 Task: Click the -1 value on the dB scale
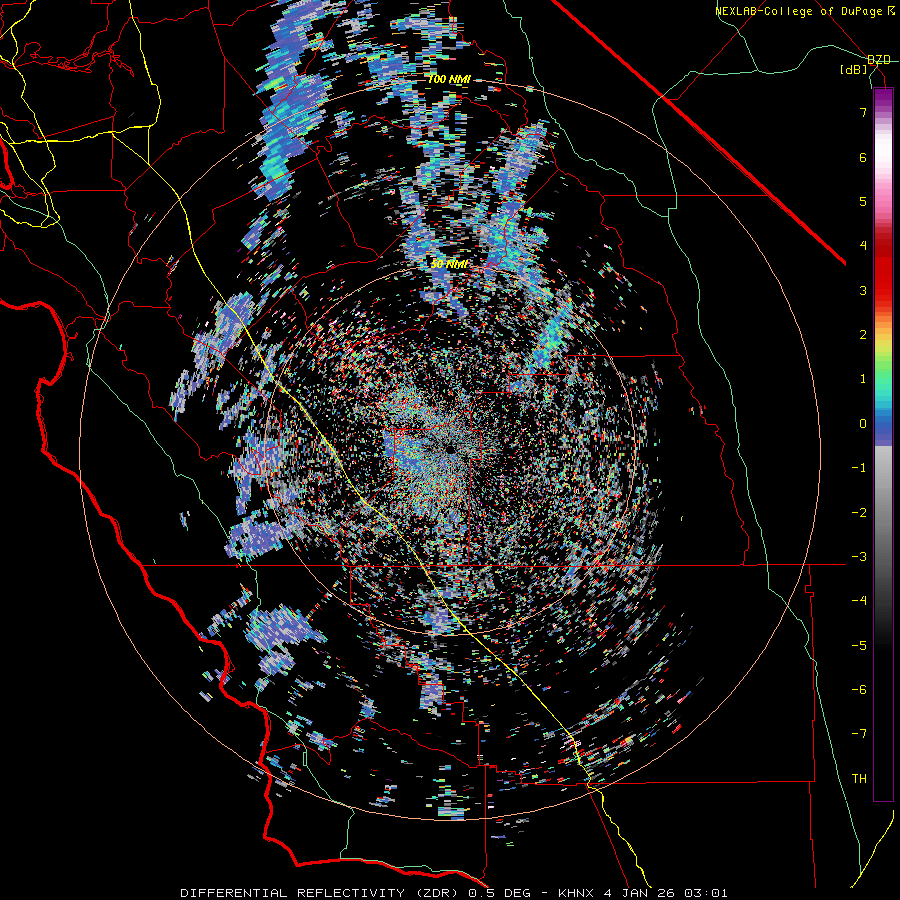pos(859,468)
